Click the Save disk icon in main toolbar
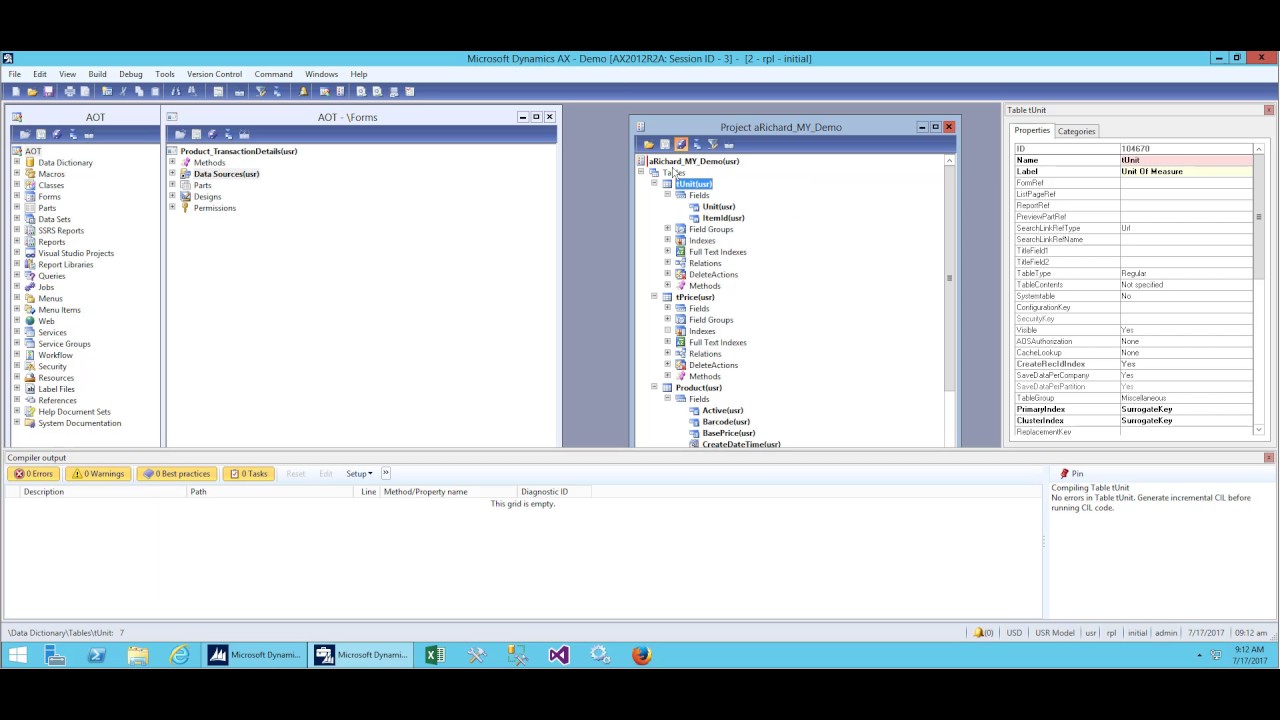Image resolution: width=1280 pixels, height=720 pixels. point(47,91)
